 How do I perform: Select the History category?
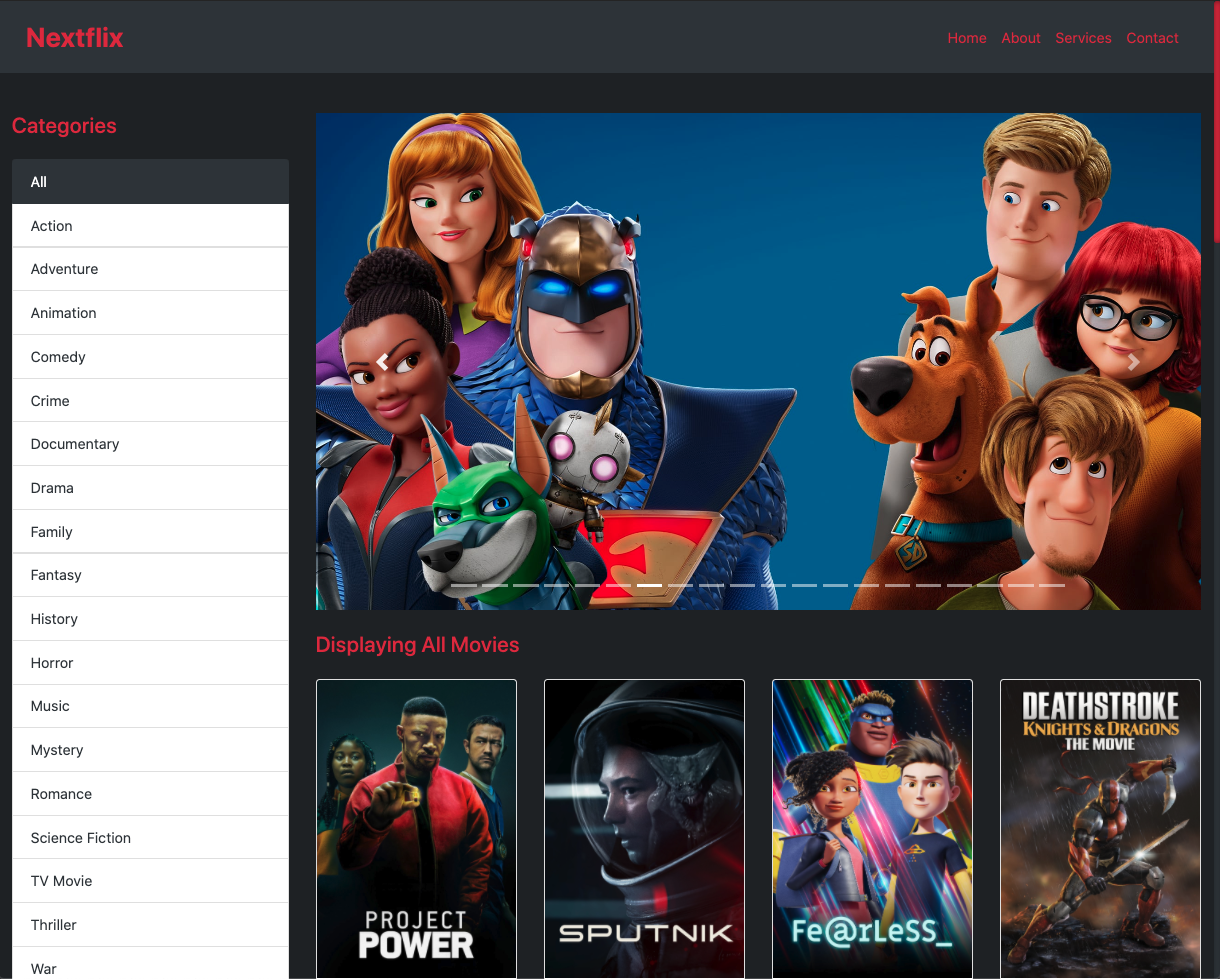coord(150,619)
